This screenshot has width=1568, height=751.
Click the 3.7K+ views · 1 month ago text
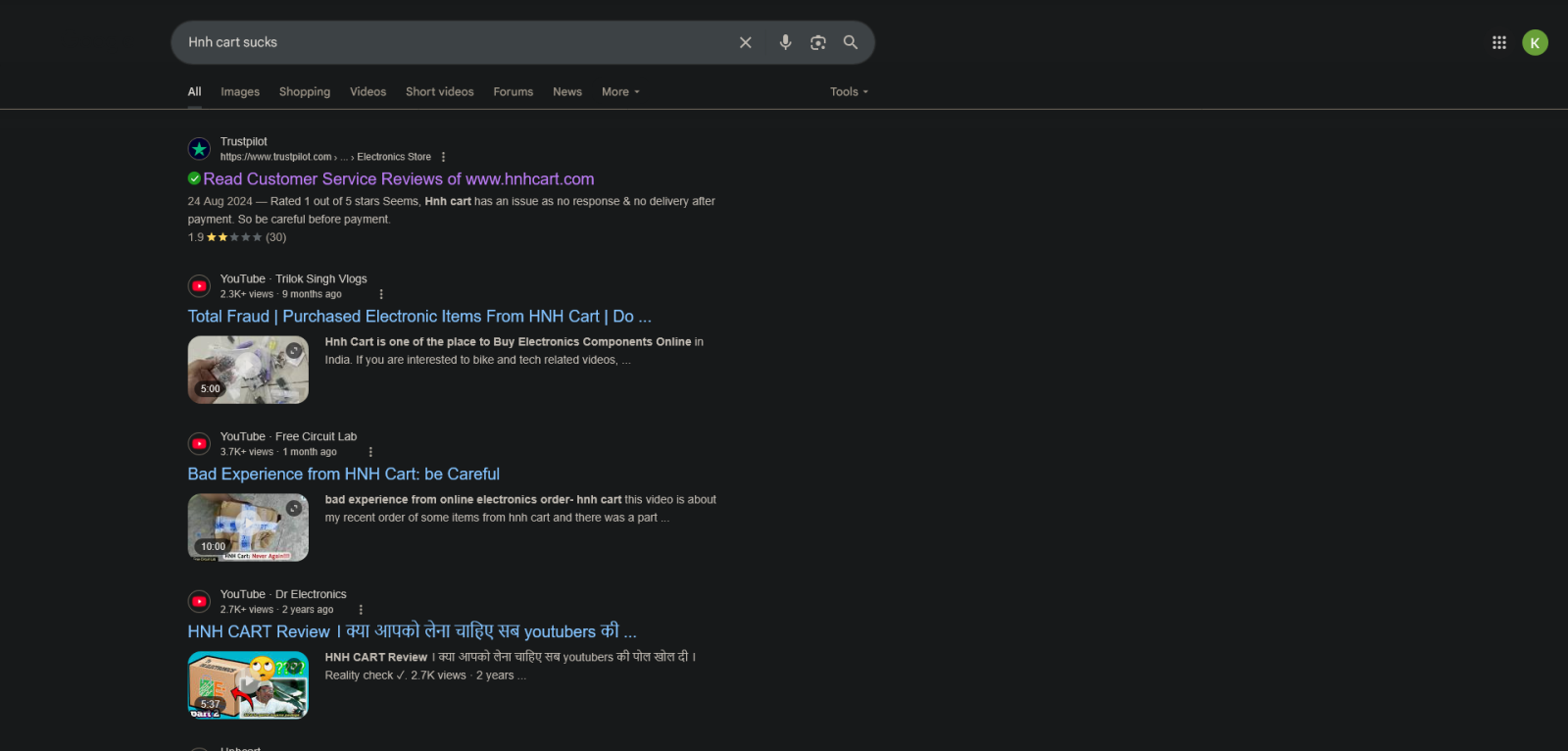278,452
